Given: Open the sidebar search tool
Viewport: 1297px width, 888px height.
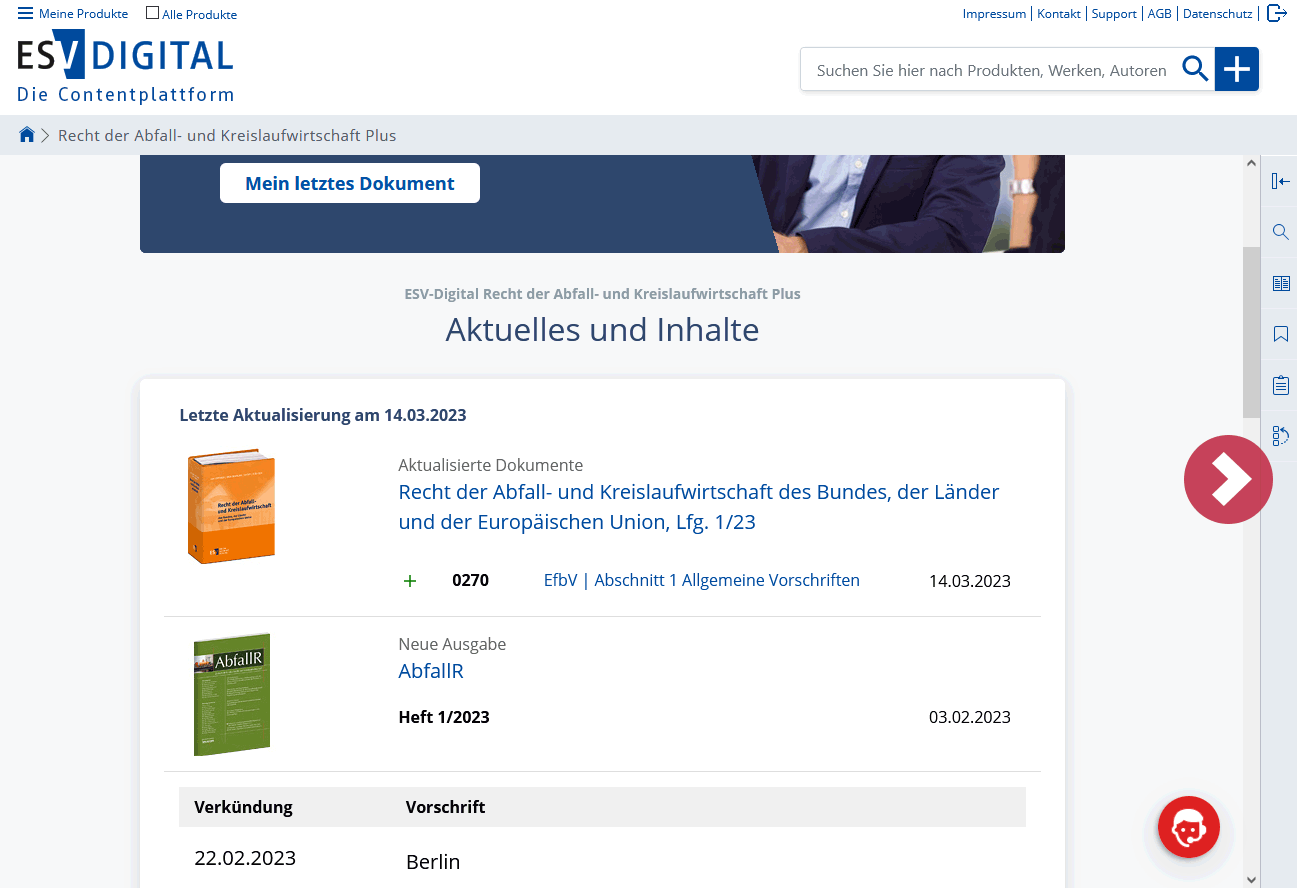Looking at the screenshot, I should click(1280, 232).
